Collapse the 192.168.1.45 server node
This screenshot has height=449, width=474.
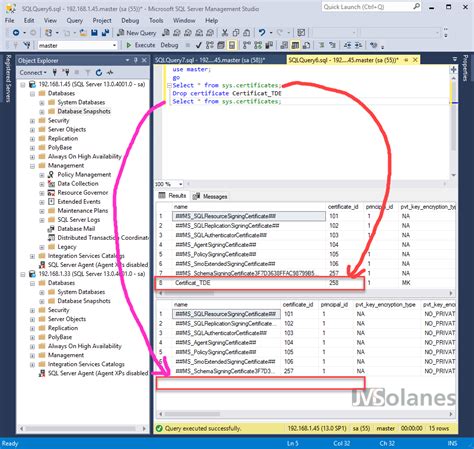pyautogui.click(x=23, y=85)
